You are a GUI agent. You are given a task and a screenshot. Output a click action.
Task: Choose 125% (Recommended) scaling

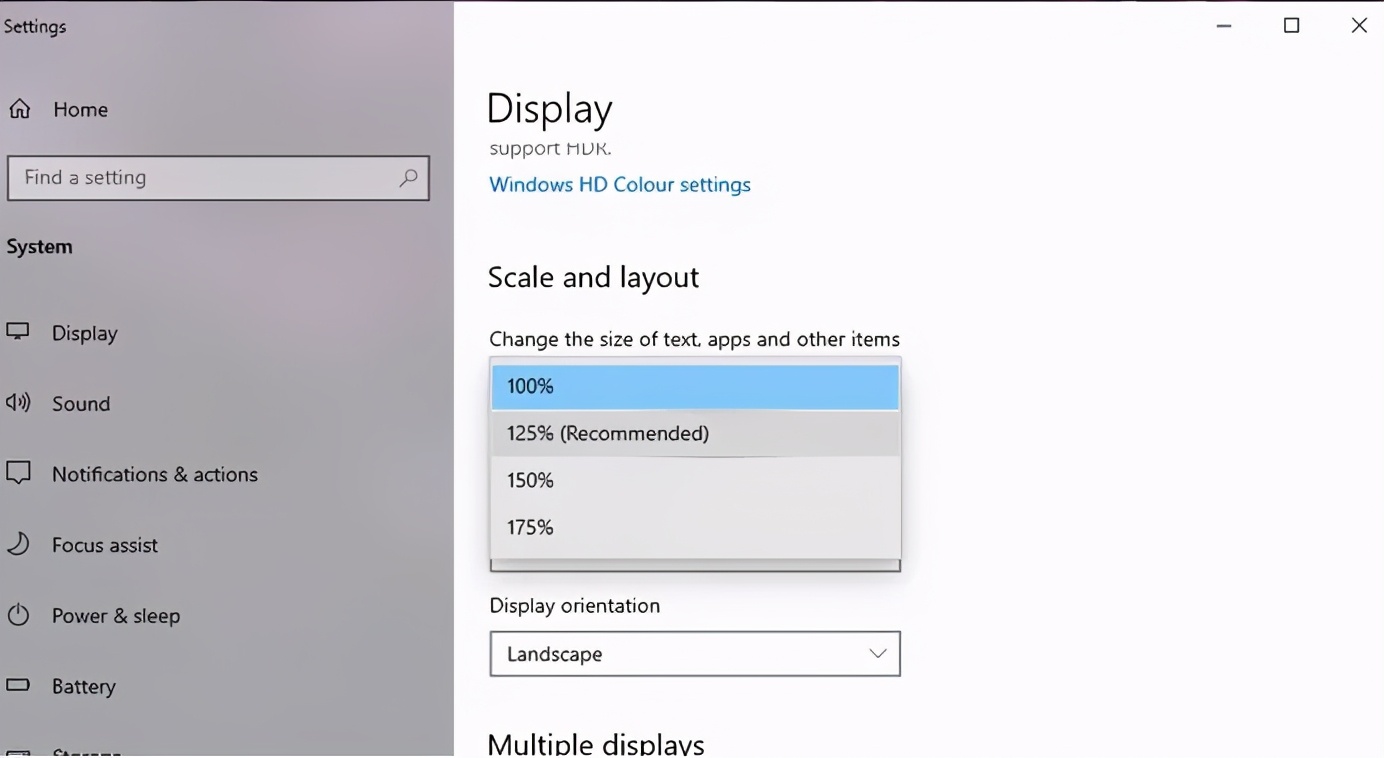pos(695,433)
